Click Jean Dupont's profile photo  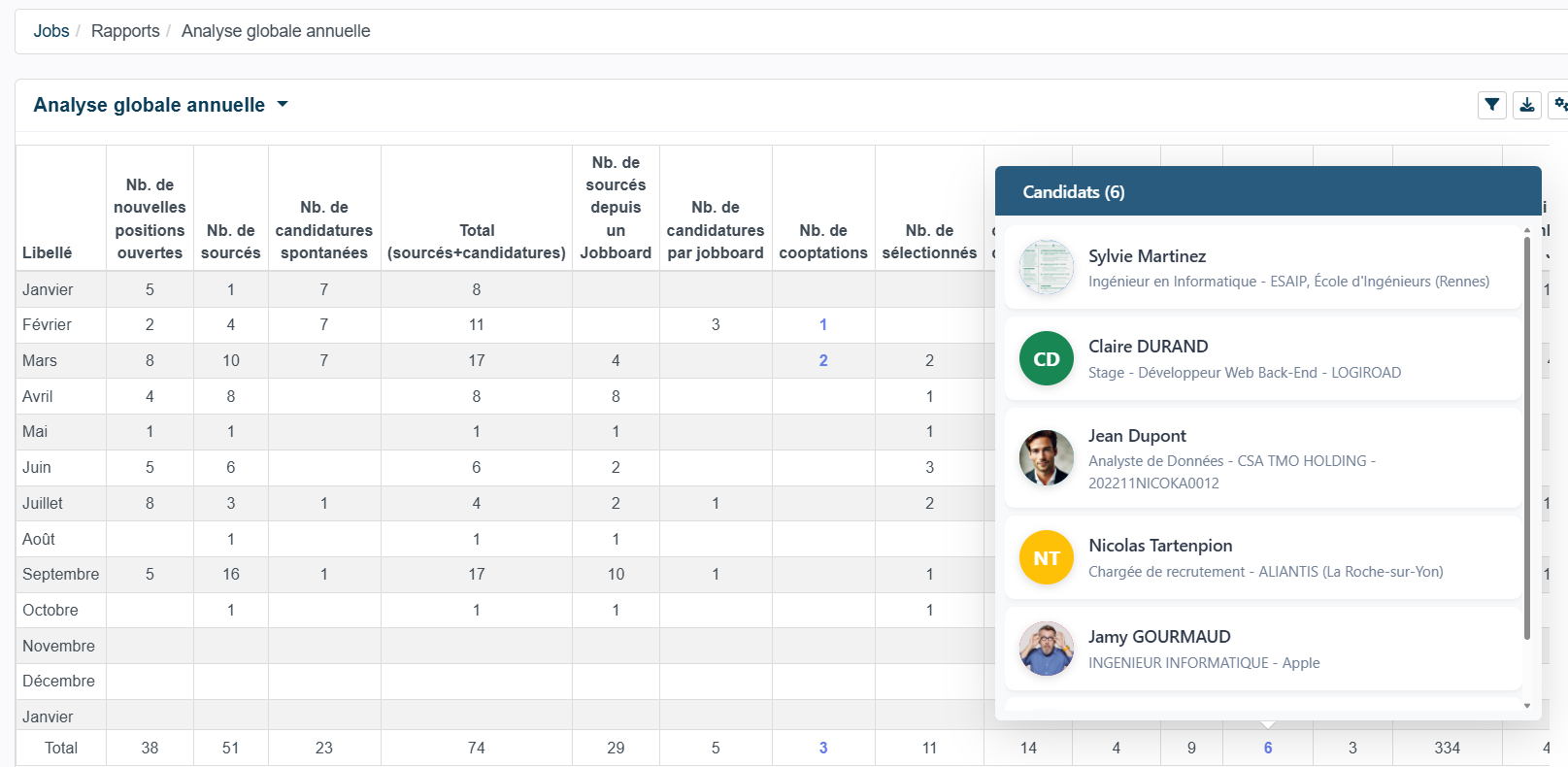tap(1047, 458)
